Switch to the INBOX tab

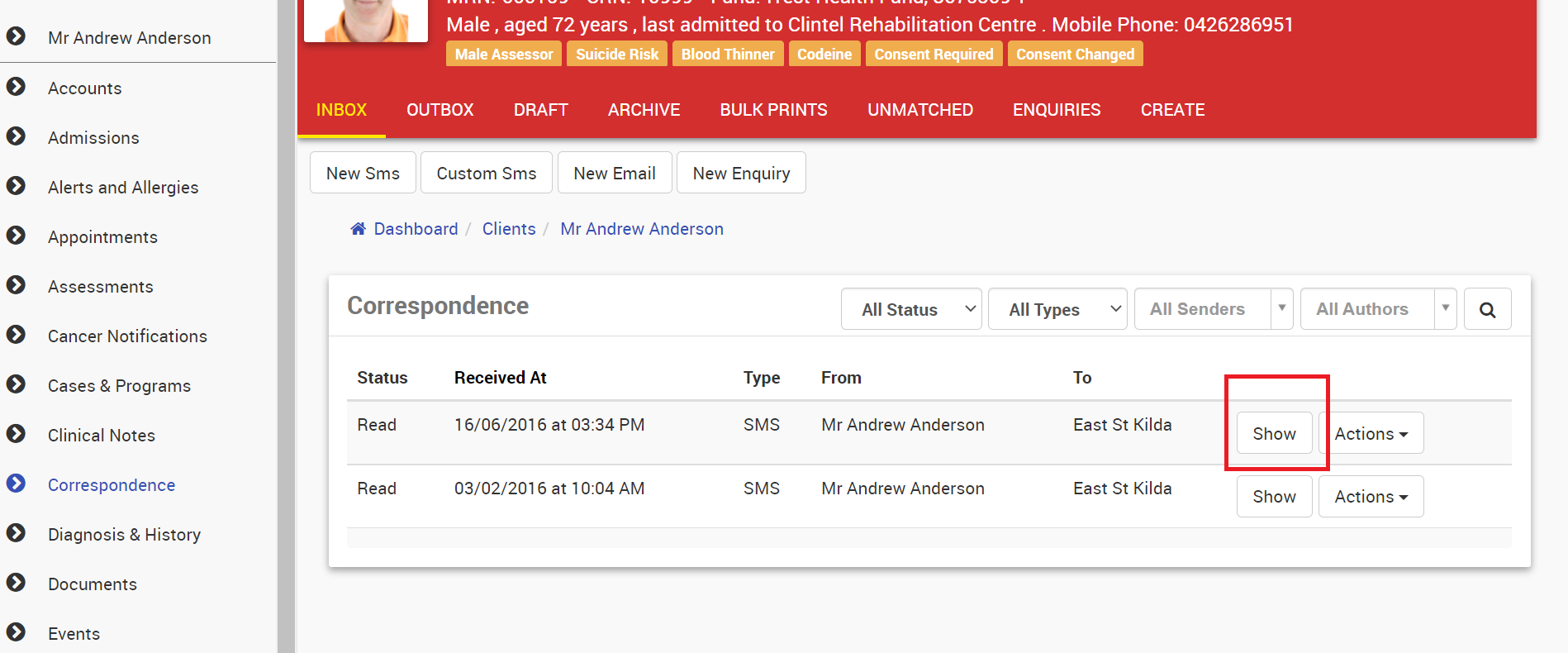tap(341, 110)
